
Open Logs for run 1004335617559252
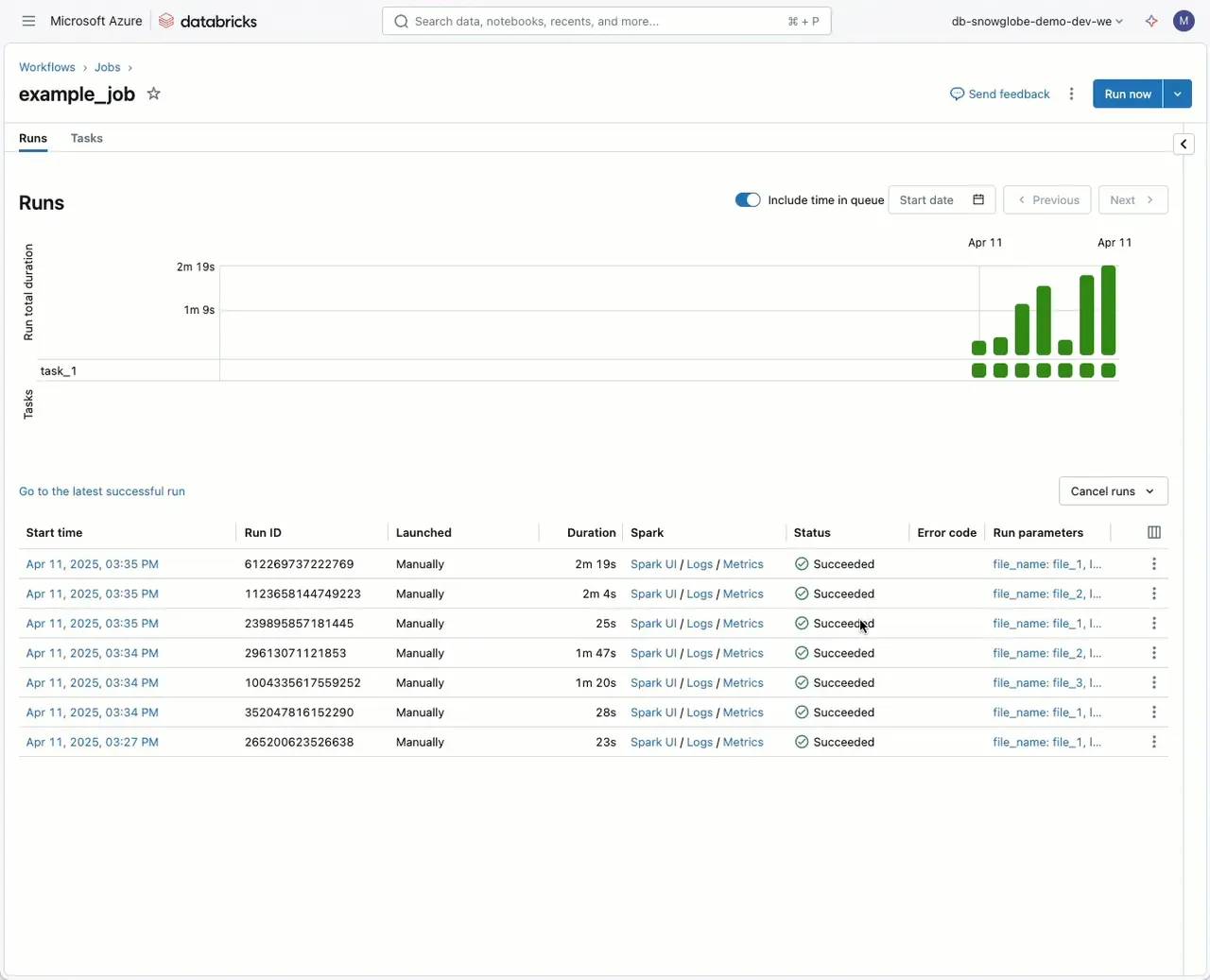700,682
